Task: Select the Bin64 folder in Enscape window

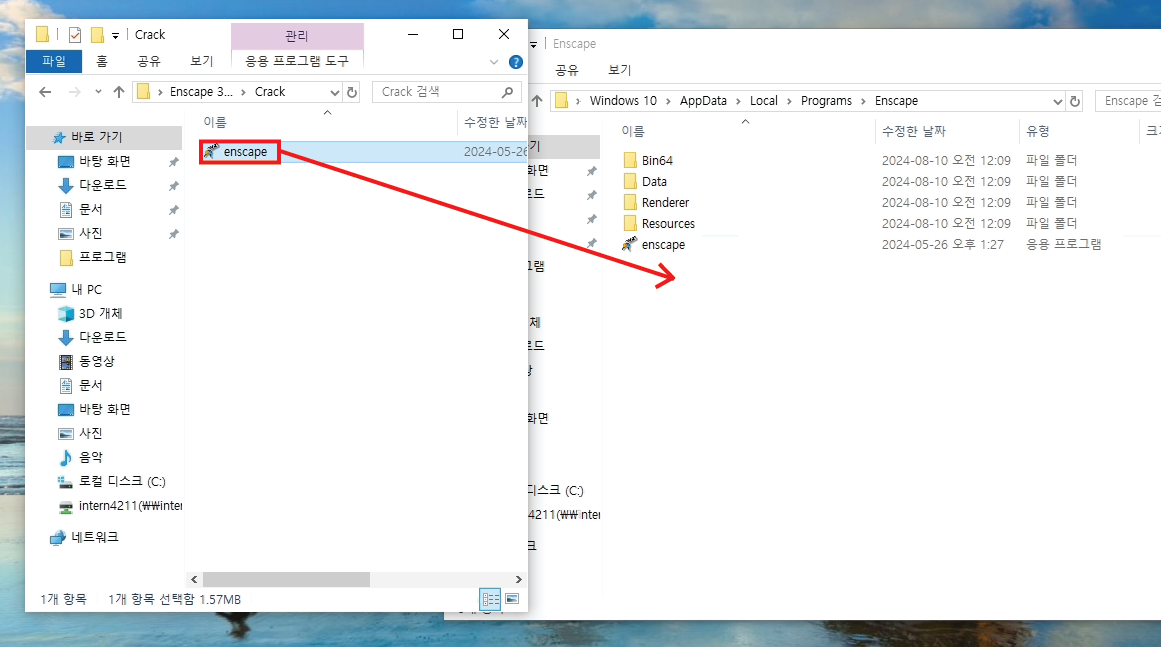Action: point(657,161)
